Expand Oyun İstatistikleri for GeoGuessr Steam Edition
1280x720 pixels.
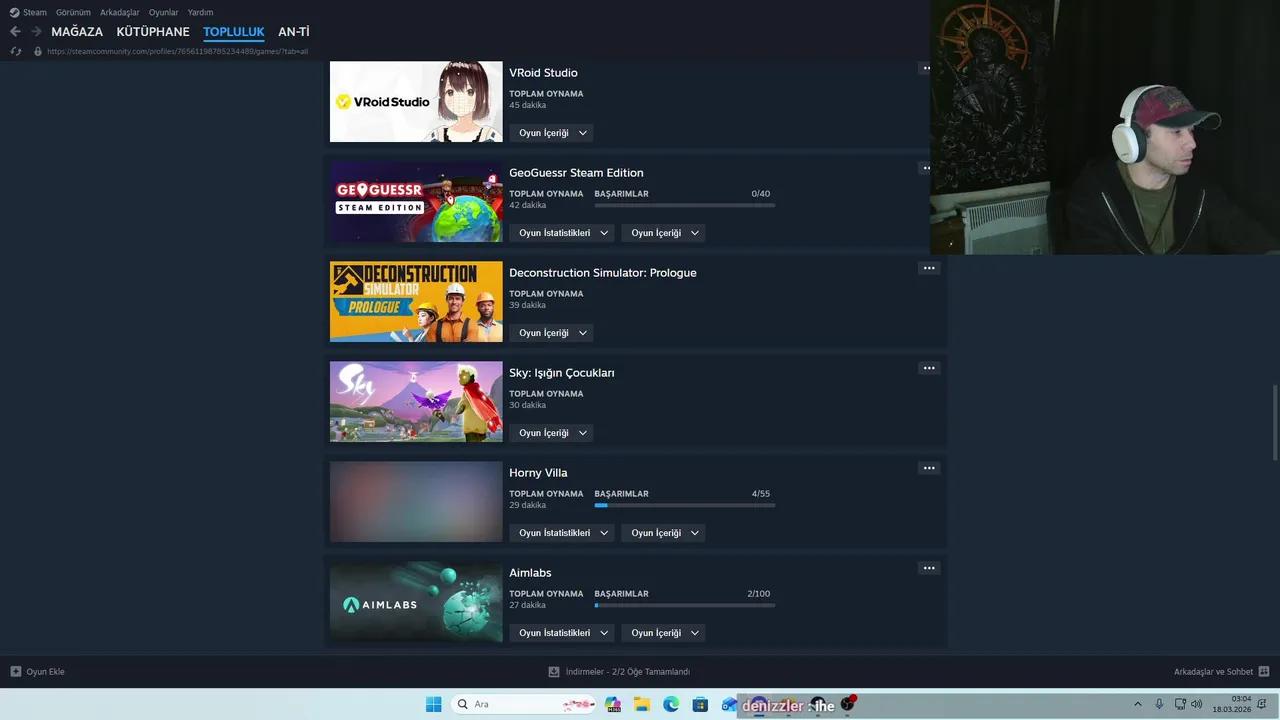(562, 233)
